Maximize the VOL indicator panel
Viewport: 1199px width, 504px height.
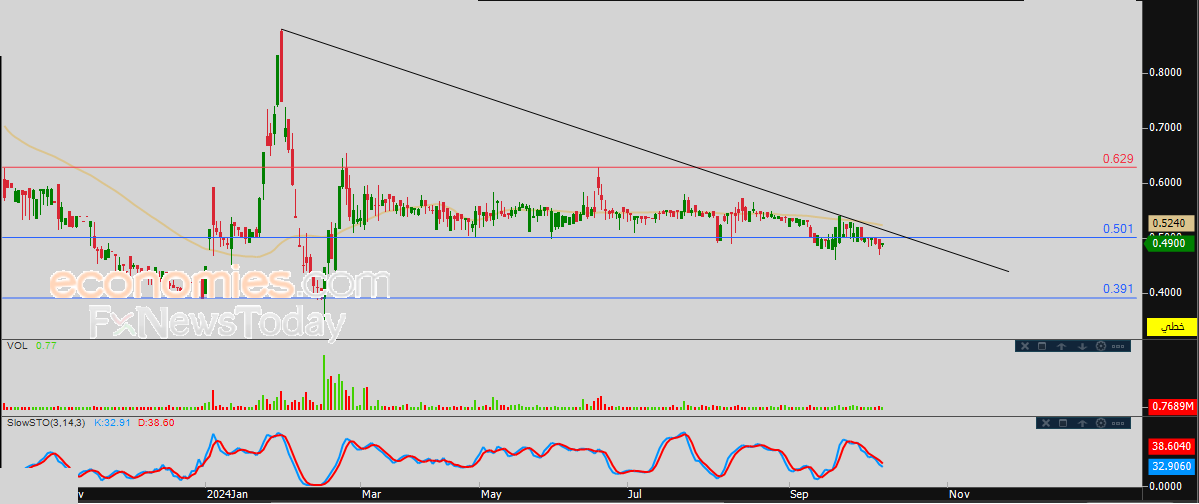click(1042, 346)
